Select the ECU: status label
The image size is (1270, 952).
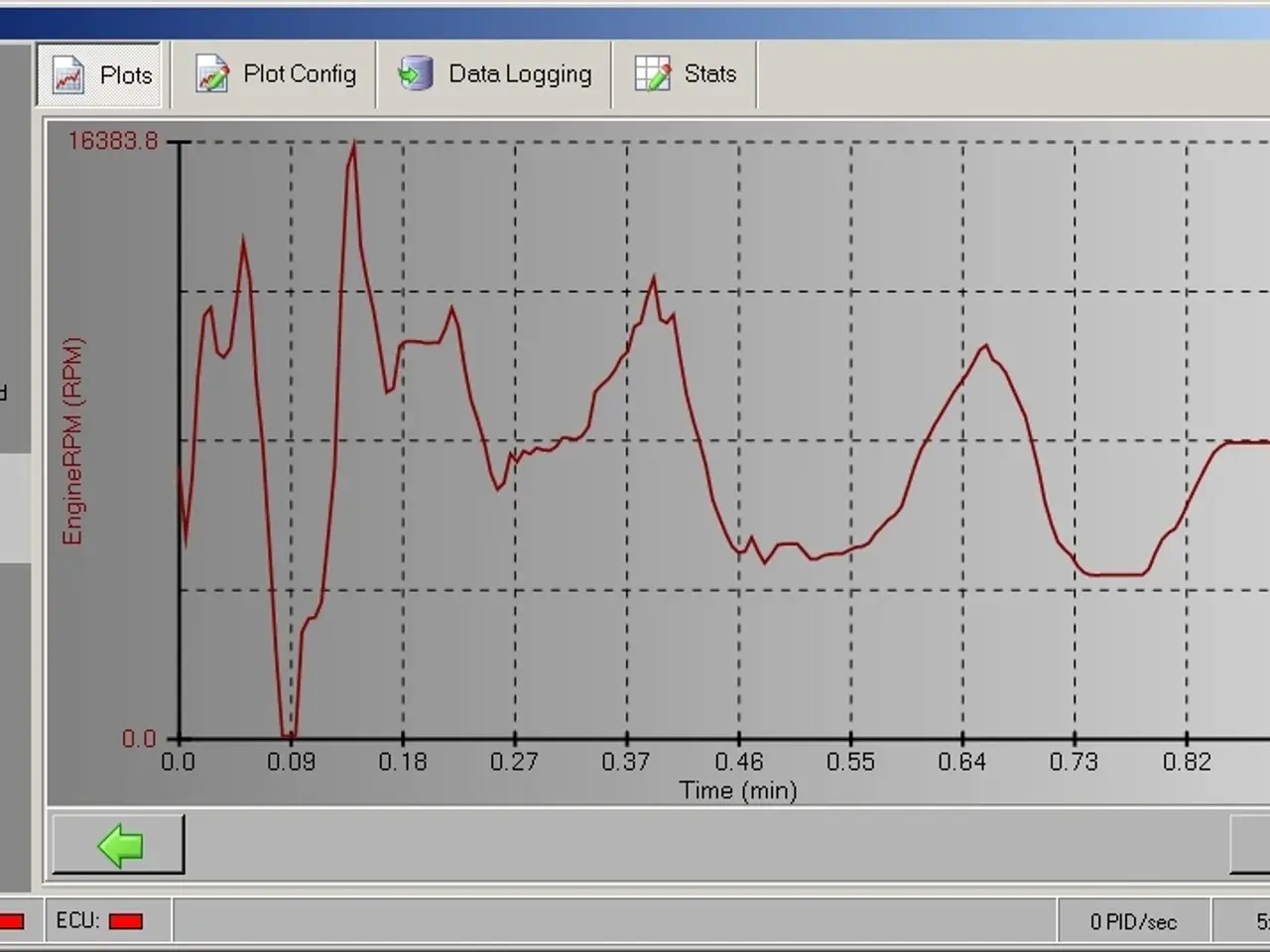click(x=77, y=920)
